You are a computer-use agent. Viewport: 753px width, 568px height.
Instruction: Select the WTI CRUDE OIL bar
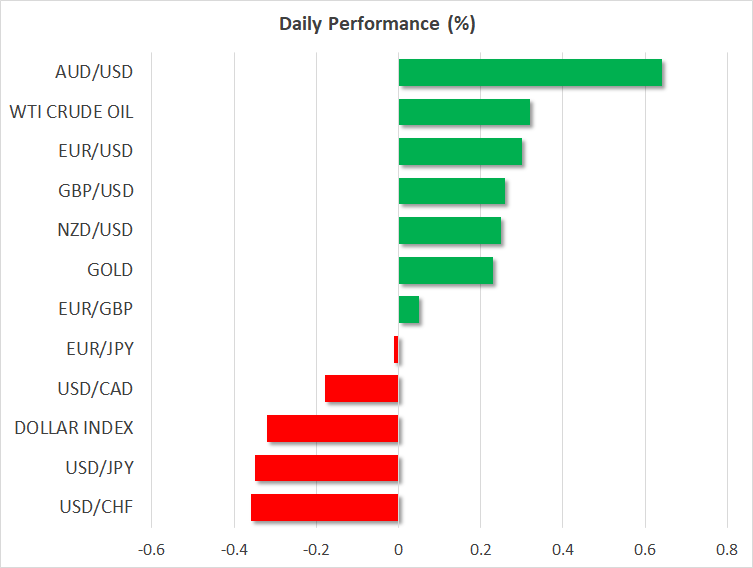pos(464,112)
